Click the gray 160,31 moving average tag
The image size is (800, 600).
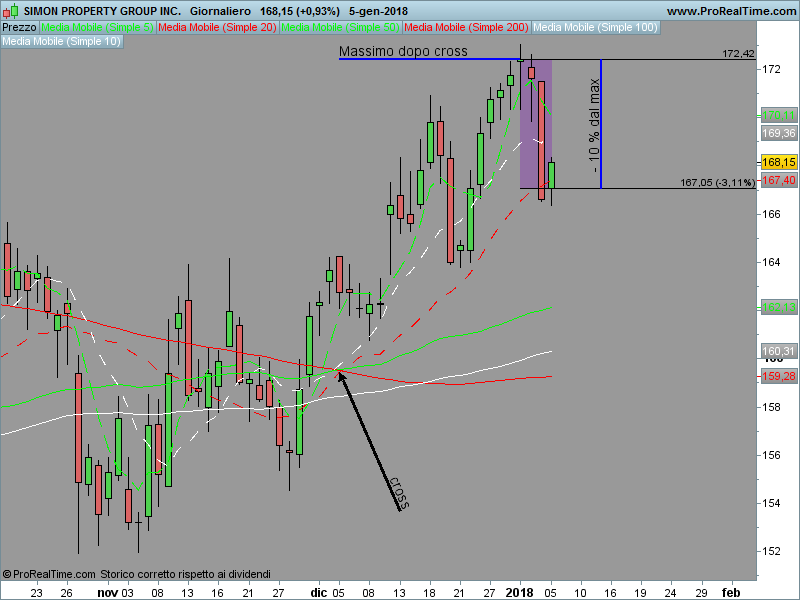(779, 351)
